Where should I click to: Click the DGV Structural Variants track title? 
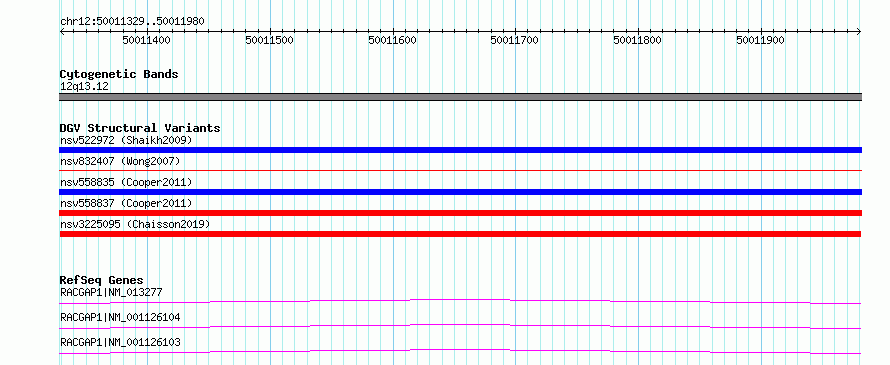coord(140,128)
